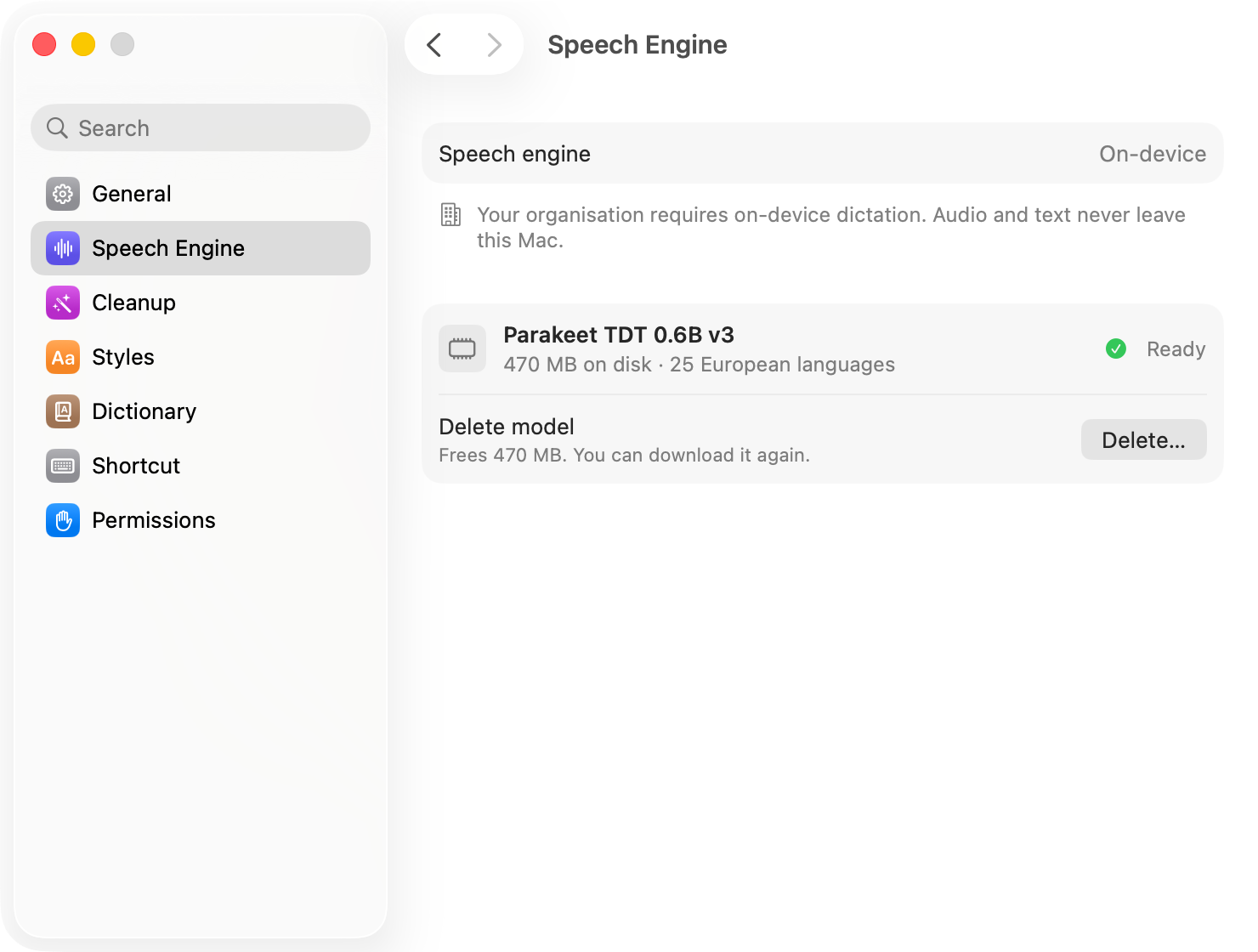
Task: Click the Cleanup magic wand icon
Action: click(x=63, y=303)
